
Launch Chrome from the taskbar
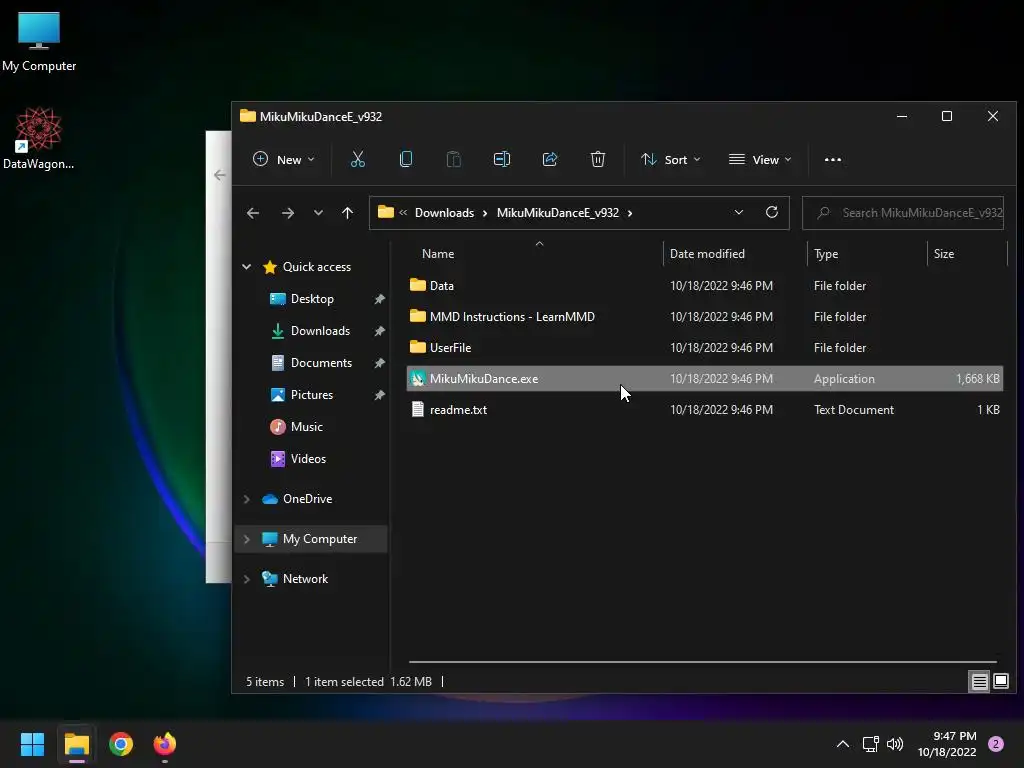[x=121, y=744]
